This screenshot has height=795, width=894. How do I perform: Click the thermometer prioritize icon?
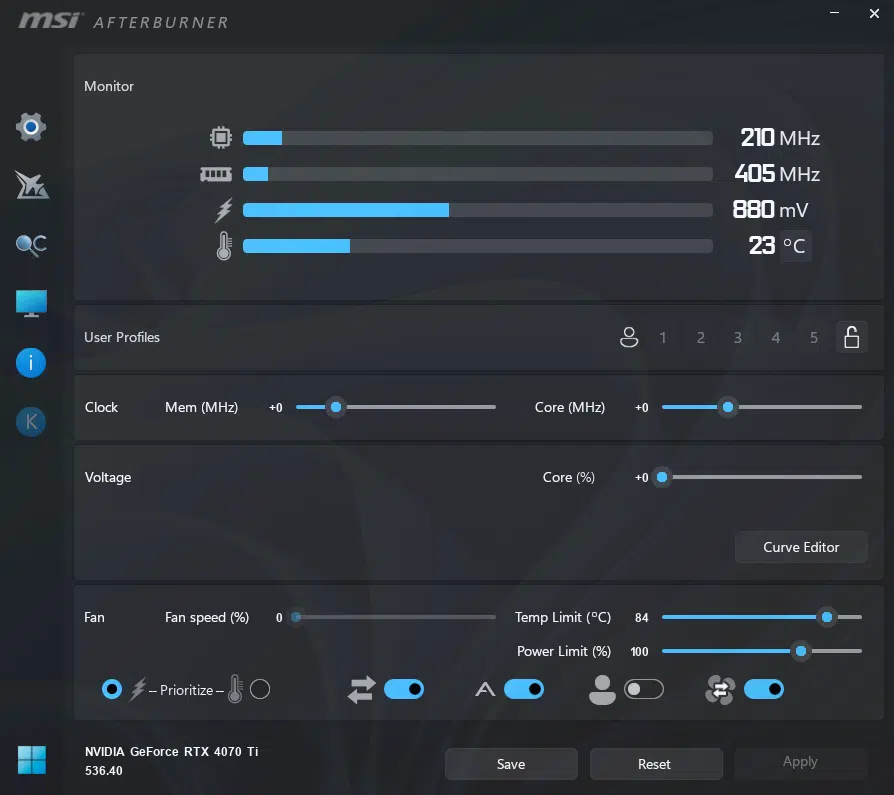point(235,688)
